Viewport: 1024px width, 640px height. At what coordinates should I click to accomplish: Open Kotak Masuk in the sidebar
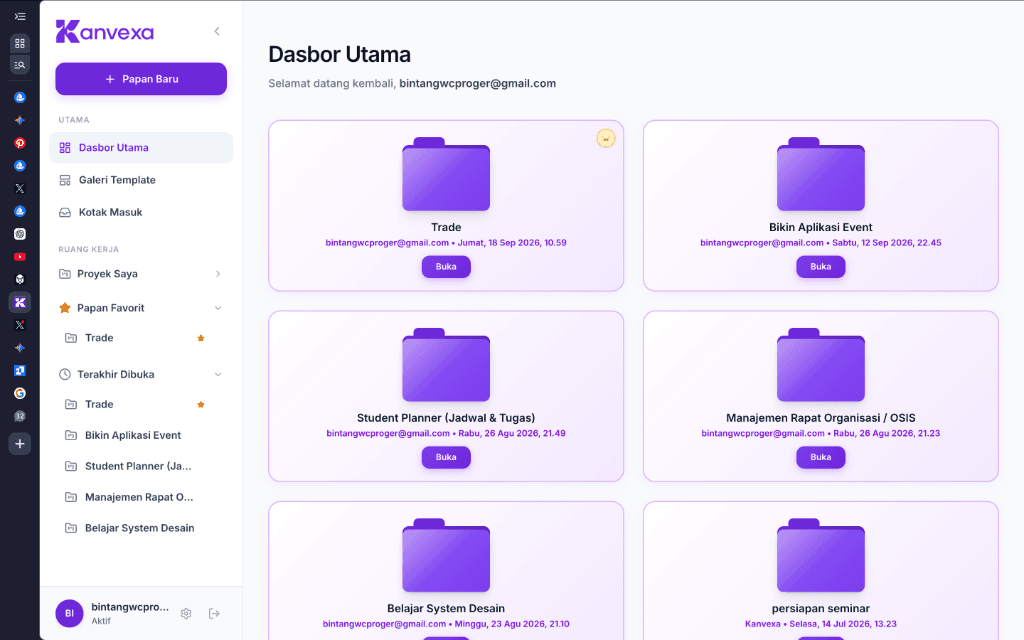pos(141,212)
